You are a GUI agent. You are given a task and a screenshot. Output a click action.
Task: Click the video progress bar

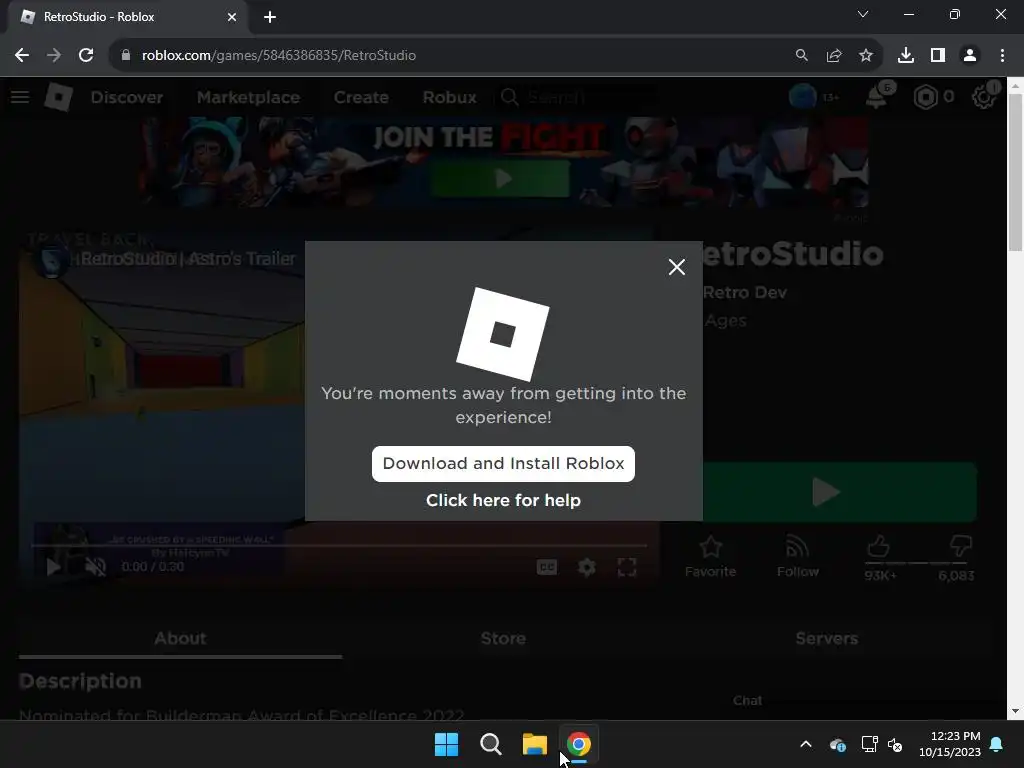(340, 545)
